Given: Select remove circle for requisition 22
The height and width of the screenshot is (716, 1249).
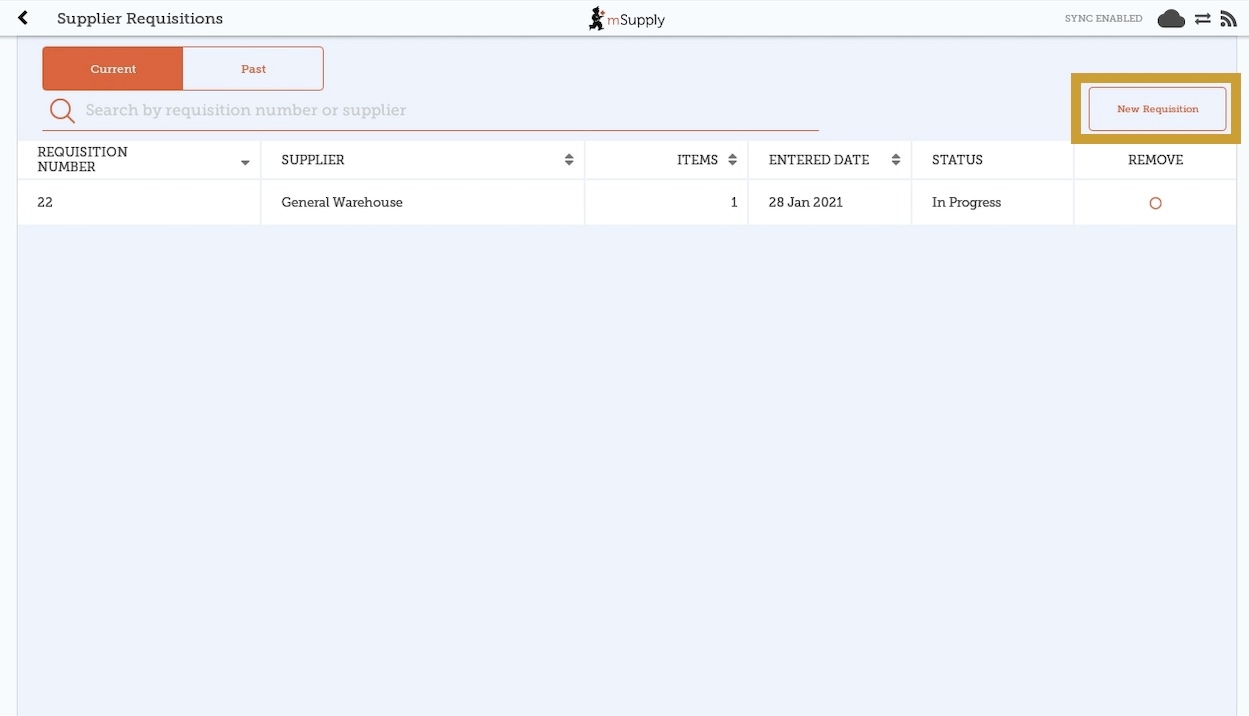Looking at the screenshot, I should (x=1155, y=203).
